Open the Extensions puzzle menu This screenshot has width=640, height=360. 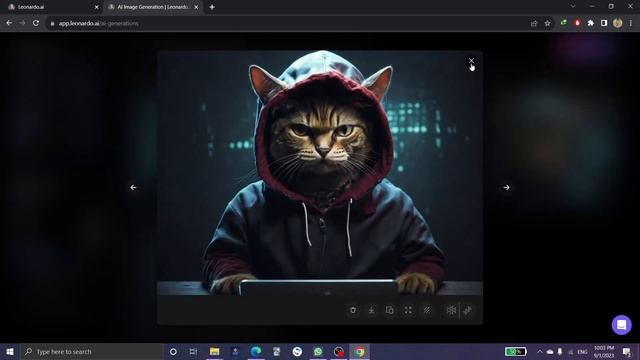[591, 23]
